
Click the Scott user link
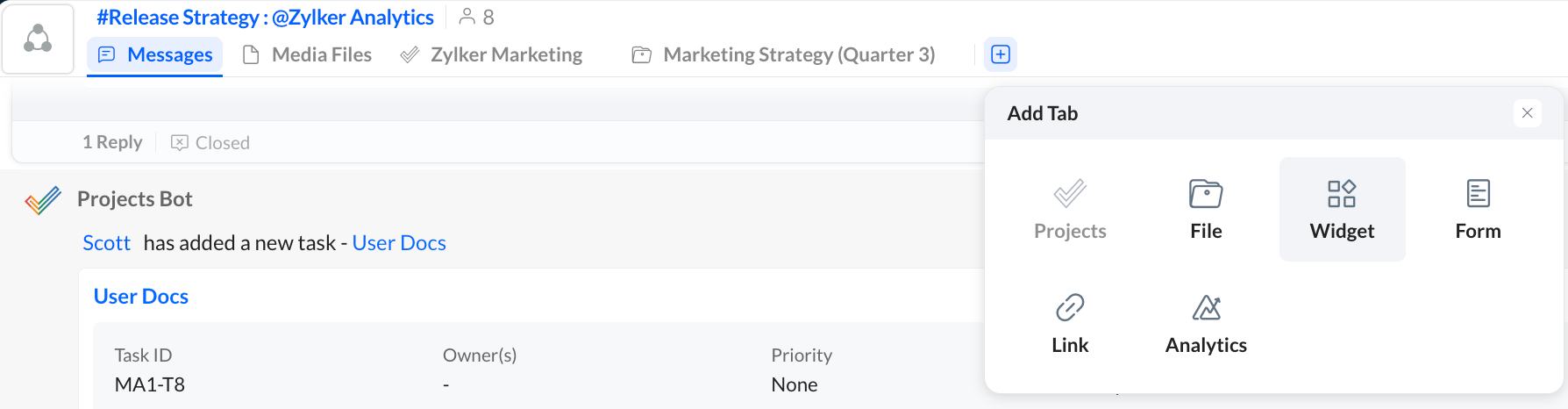106,243
